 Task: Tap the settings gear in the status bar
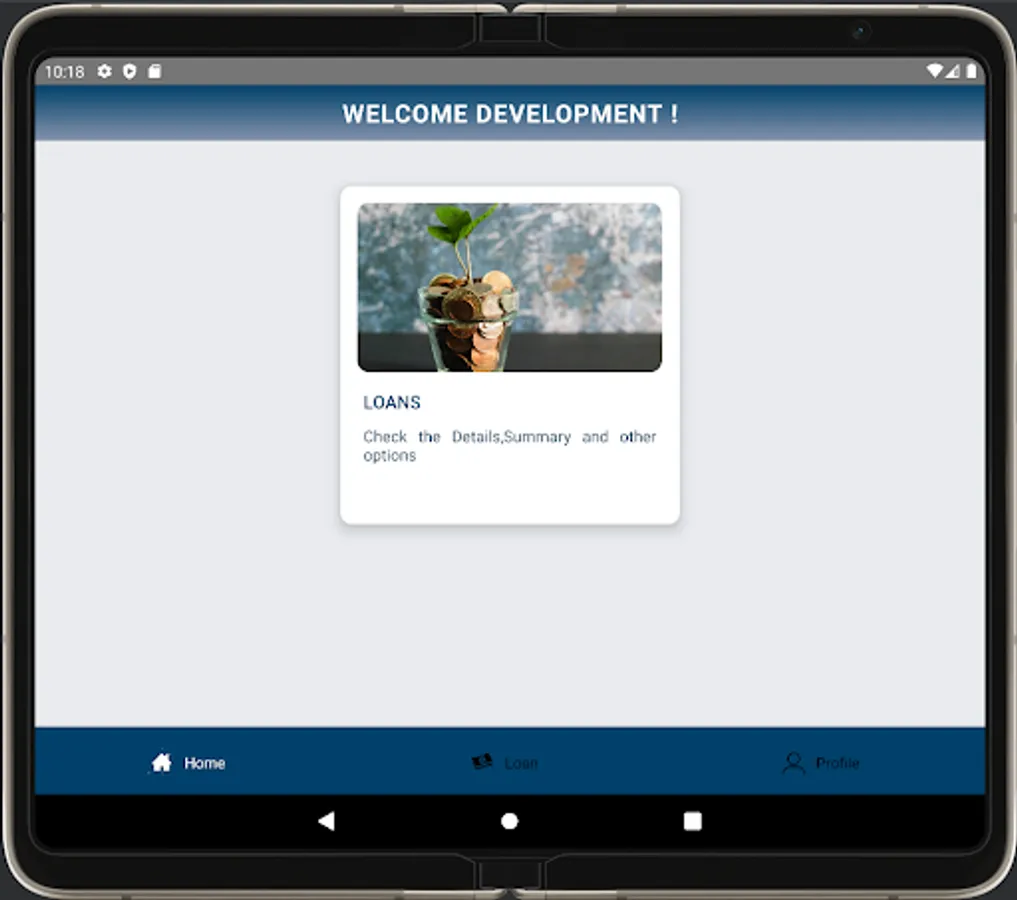coord(104,71)
